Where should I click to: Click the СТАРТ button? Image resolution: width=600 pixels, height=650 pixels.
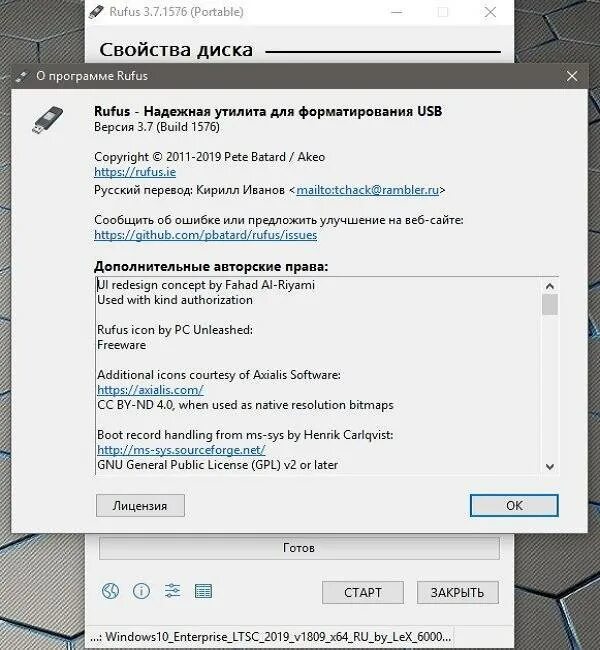point(363,592)
